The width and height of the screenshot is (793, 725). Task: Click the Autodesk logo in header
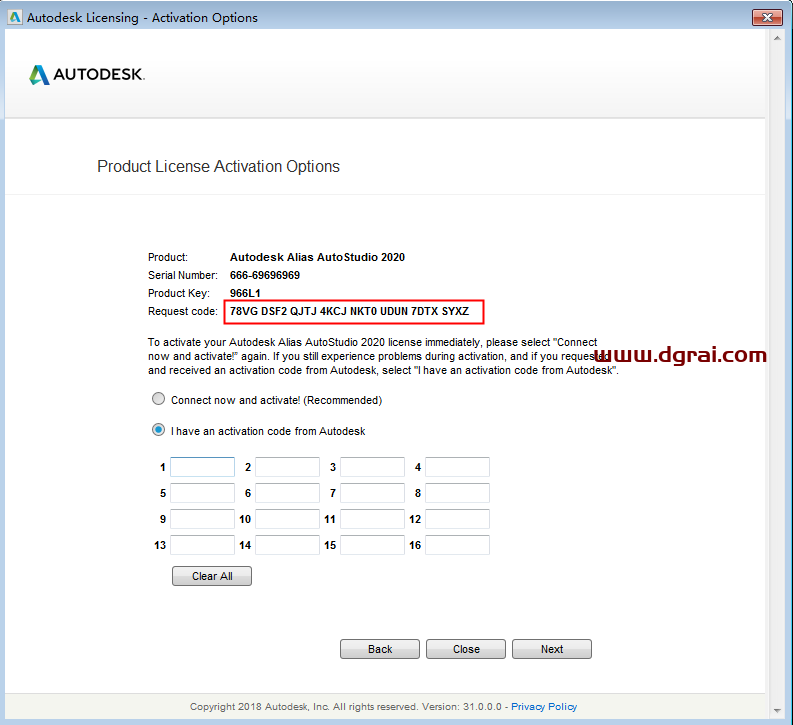(x=87, y=75)
